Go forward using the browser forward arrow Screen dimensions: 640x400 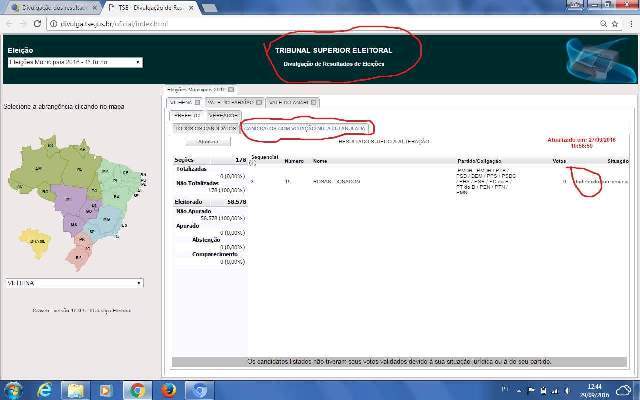(x=23, y=24)
